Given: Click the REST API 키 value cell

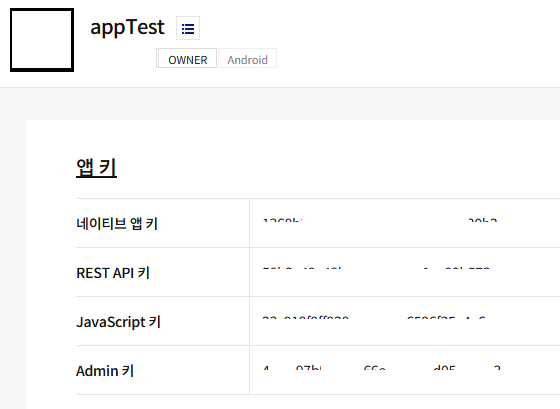Looking at the screenshot, I should (405, 272).
